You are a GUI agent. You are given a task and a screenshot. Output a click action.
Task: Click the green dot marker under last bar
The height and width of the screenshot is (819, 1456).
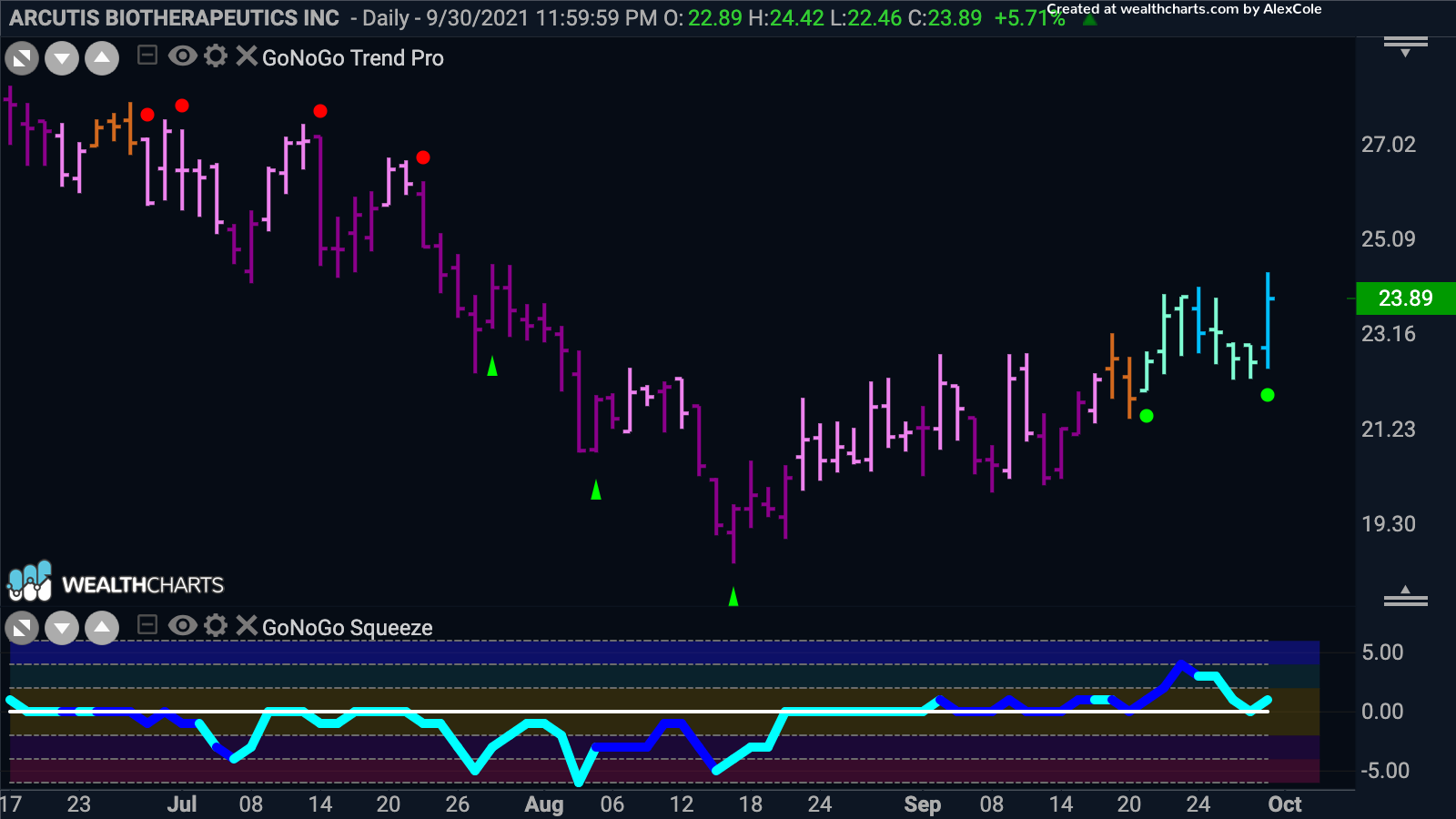[x=1268, y=395]
